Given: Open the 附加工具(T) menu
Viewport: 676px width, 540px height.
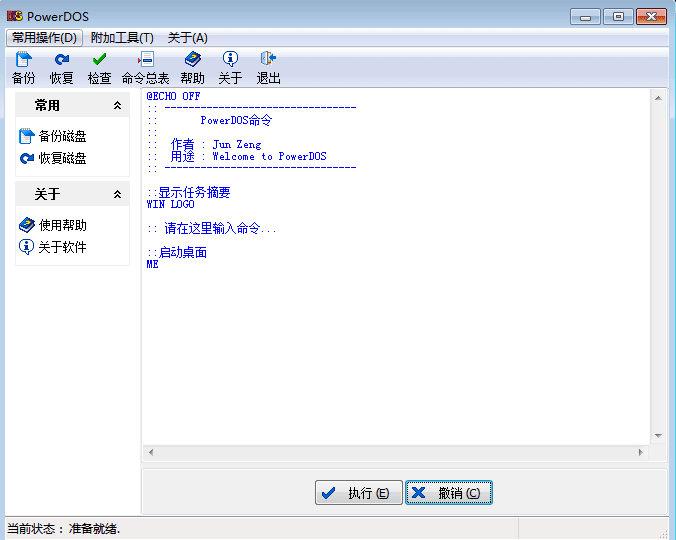Looking at the screenshot, I should coord(122,38).
